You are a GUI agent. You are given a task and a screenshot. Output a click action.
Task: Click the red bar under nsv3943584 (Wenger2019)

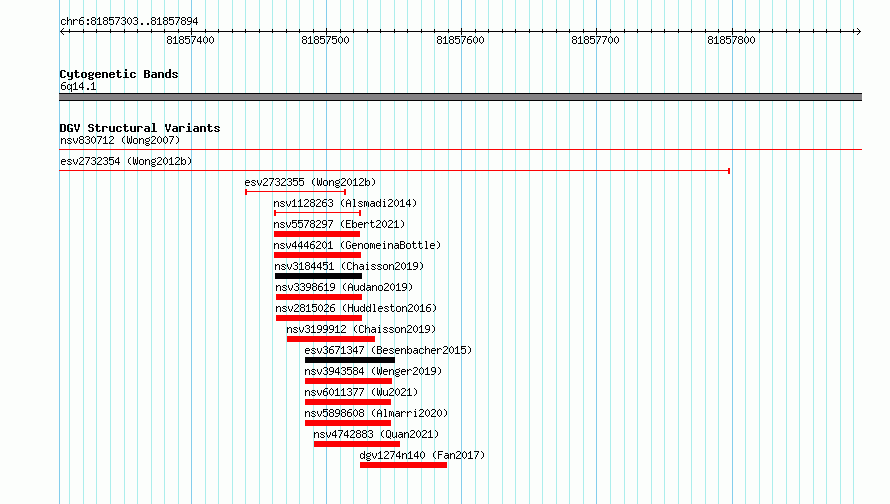pyautogui.click(x=349, y=381)
